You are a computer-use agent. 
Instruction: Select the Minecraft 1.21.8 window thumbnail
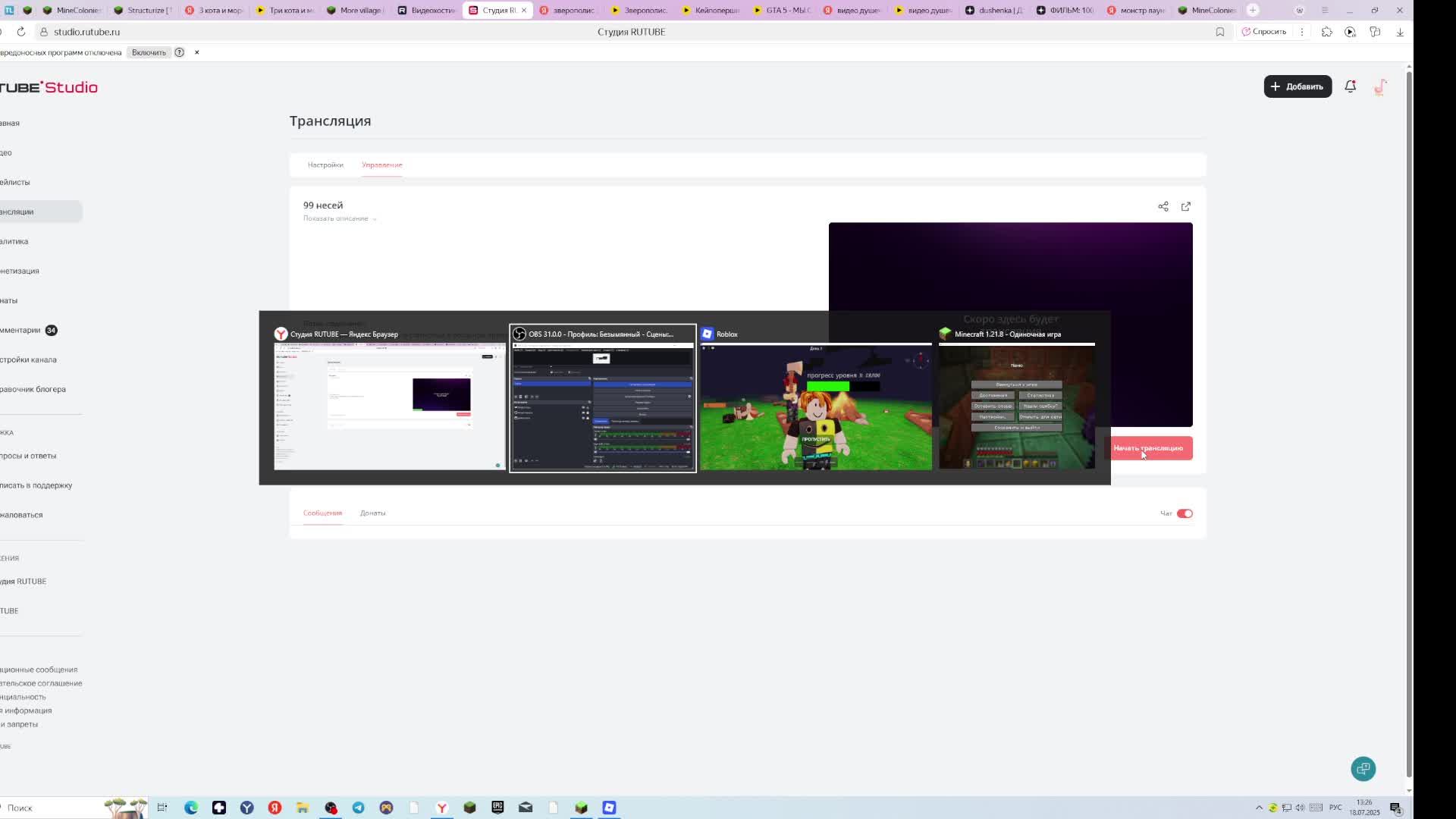point(1016,407)
